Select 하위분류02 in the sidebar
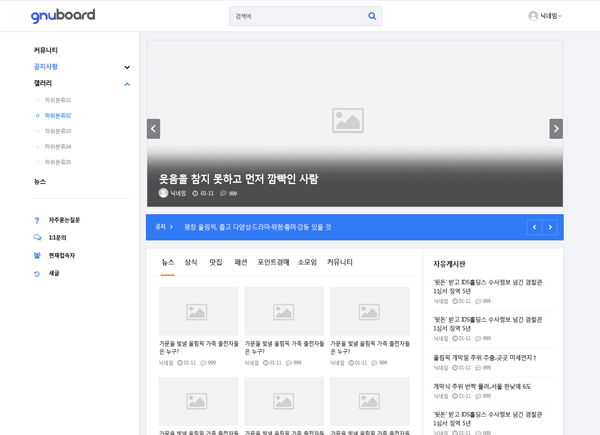Image resolution: width=600 pixels, height=435 pixels. (58, 116)
